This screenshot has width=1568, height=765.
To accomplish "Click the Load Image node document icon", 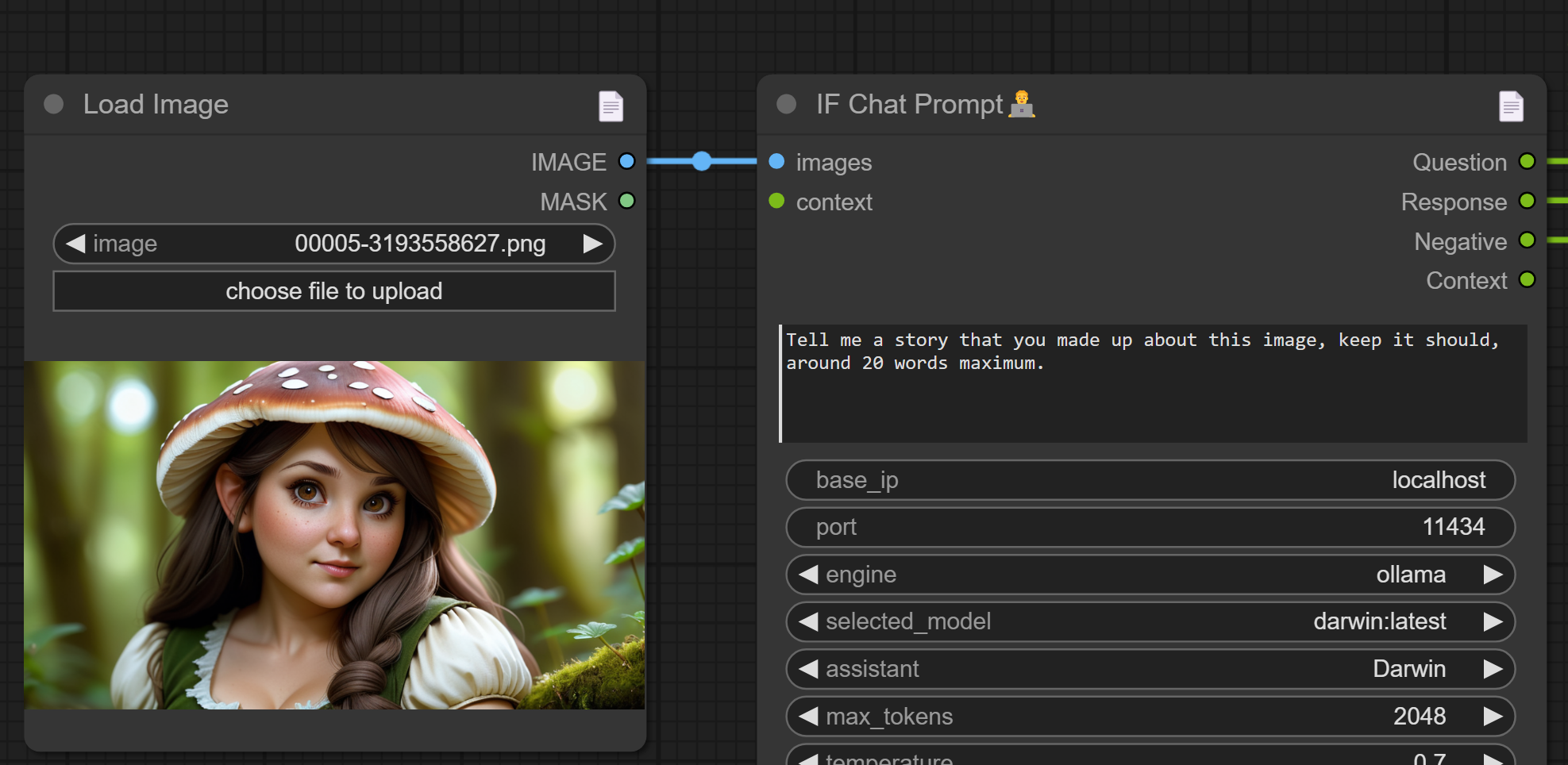I will [611, 106].
